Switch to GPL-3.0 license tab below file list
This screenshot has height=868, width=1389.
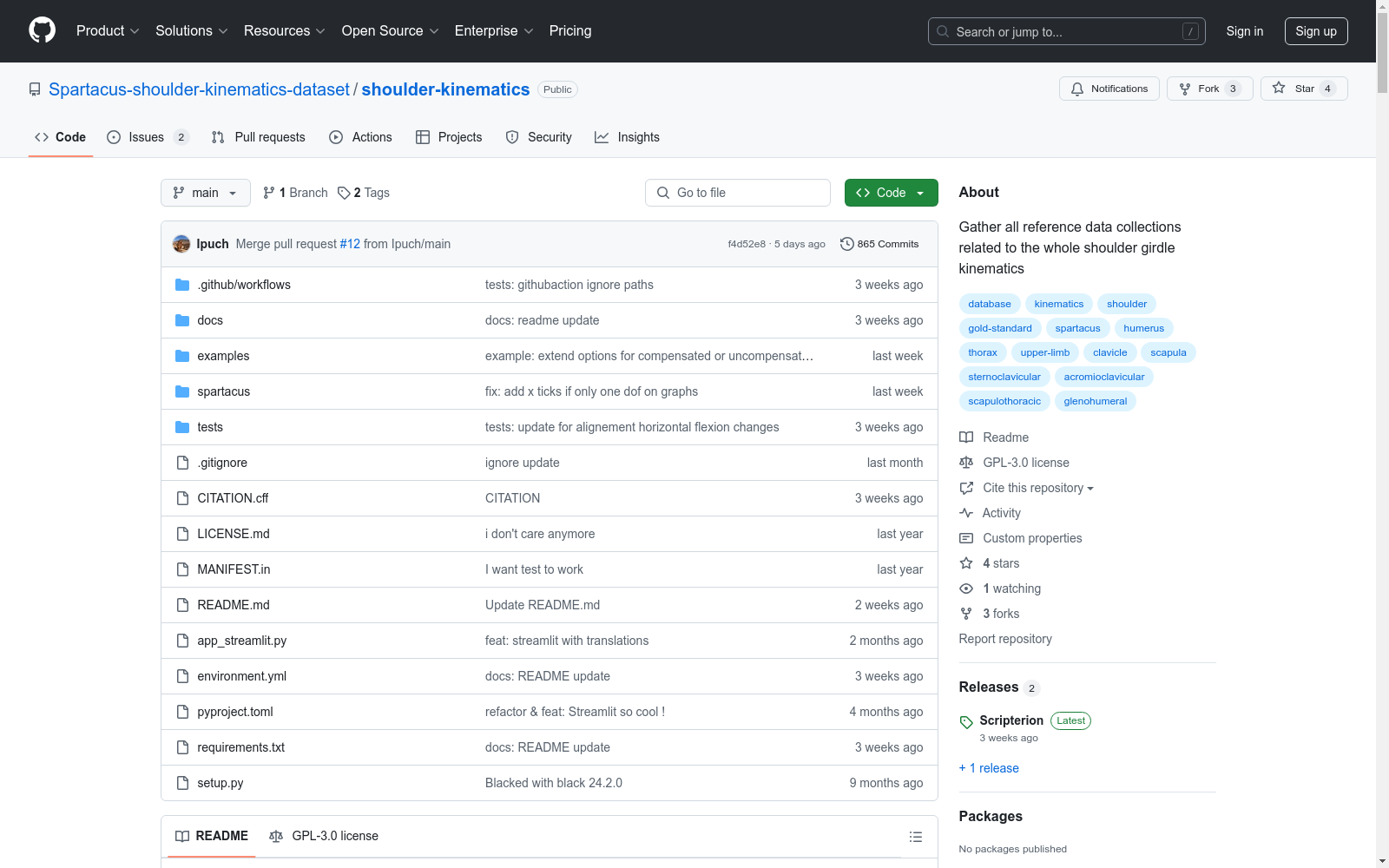(324, 836)
